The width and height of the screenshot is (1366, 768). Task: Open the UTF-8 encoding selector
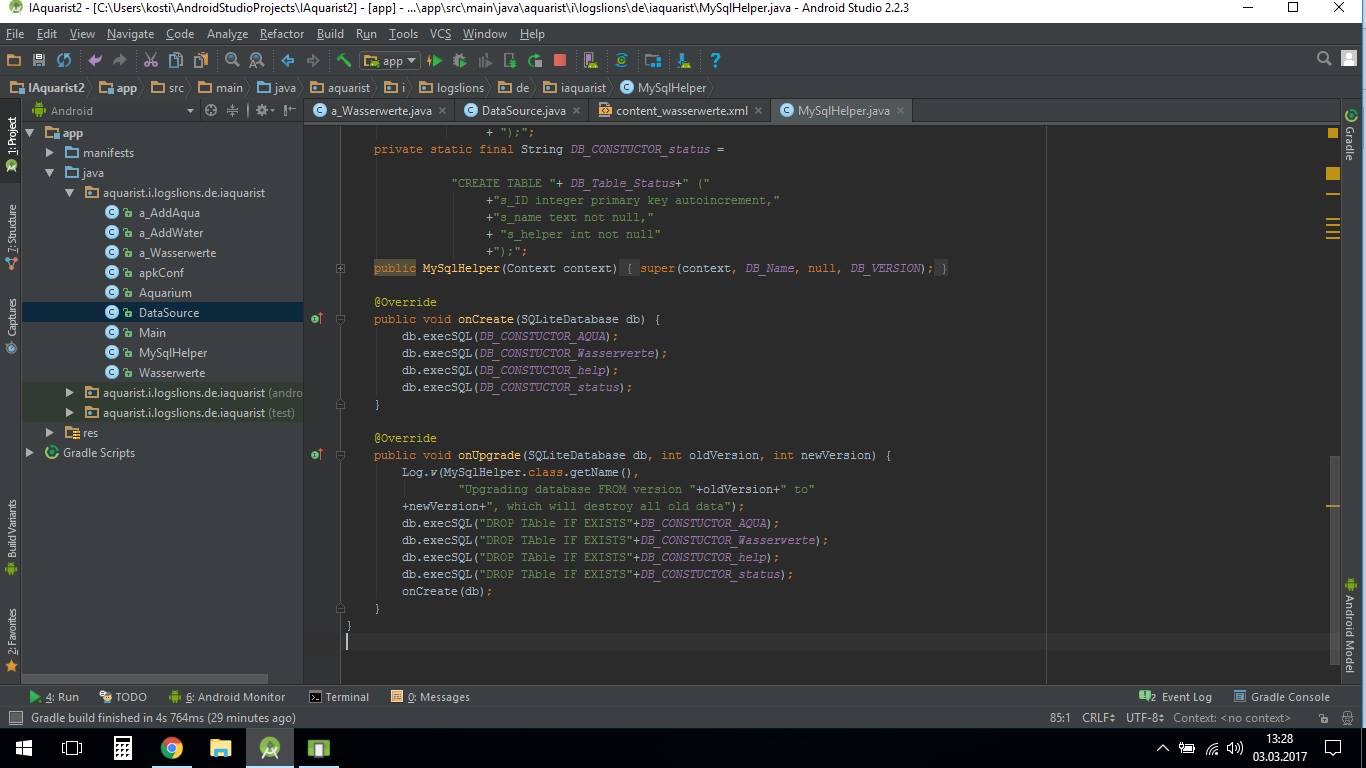(x=1144, y=718)
